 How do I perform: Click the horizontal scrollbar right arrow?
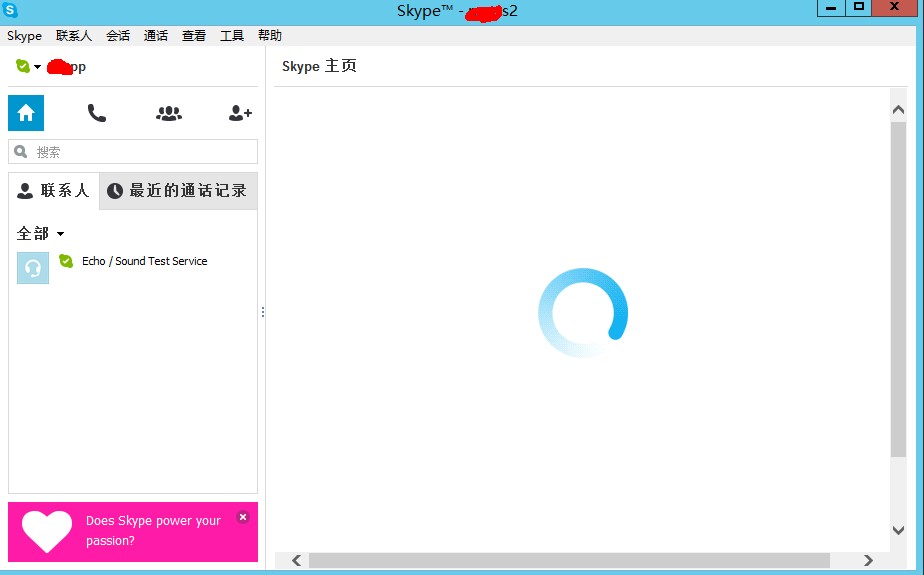pyautogui.click(x=868, y=560)
